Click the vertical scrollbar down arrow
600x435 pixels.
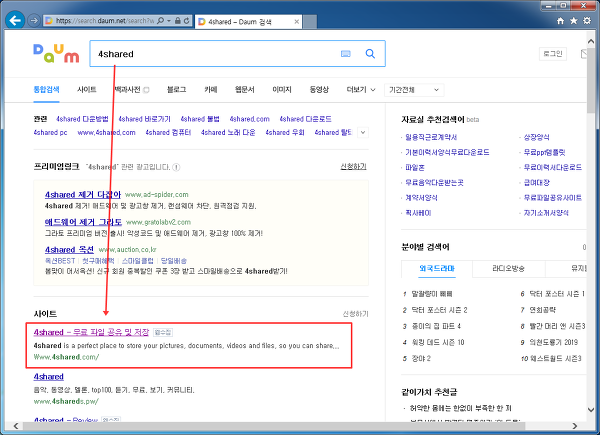(591, 410)
